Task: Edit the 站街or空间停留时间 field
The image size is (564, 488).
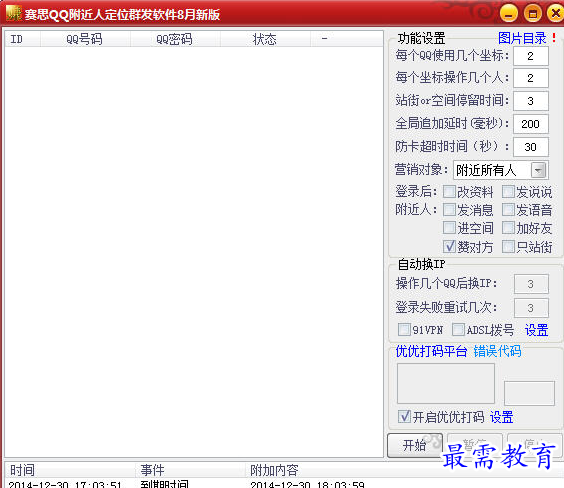Action: click(x=531, y=101)
